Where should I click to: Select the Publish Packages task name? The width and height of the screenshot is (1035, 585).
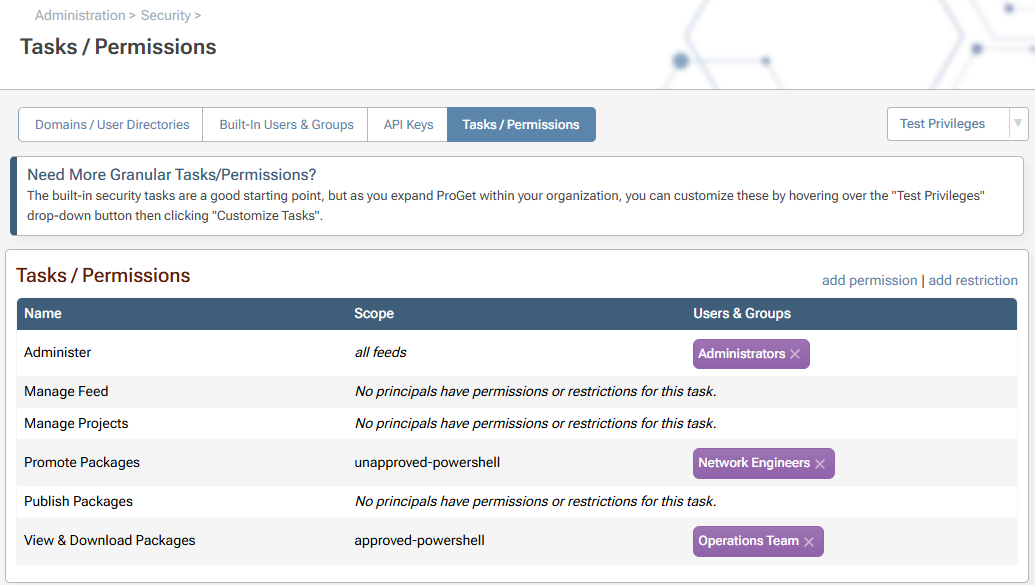point(78,501)
